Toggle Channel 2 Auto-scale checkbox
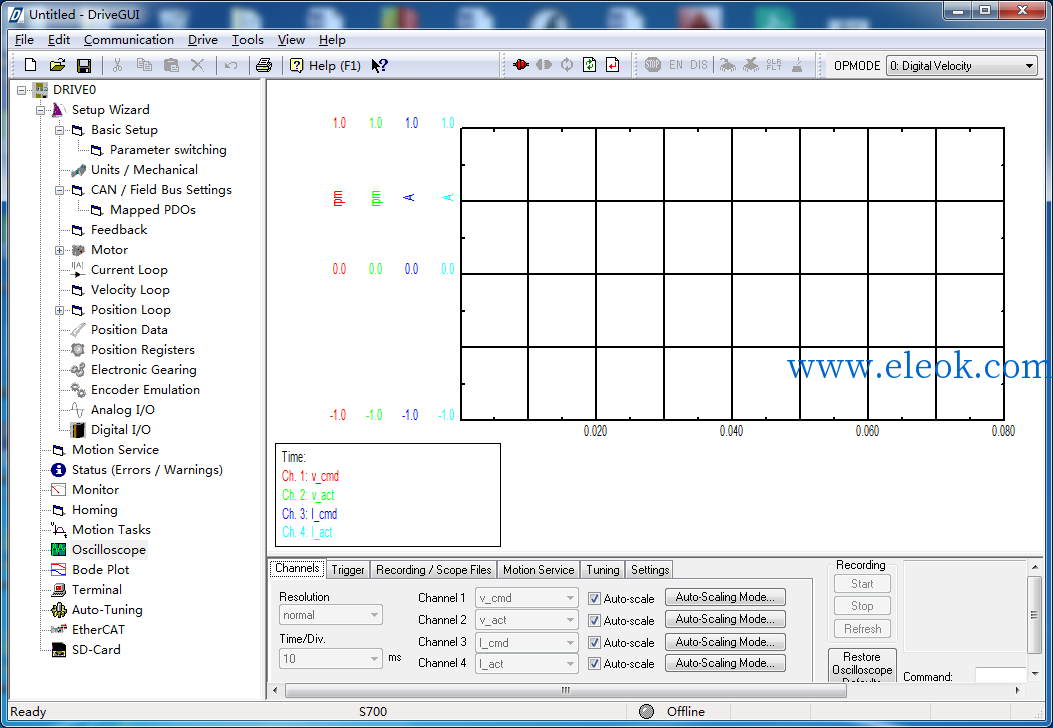1053x728 pixels. click(x=594, y=621)
